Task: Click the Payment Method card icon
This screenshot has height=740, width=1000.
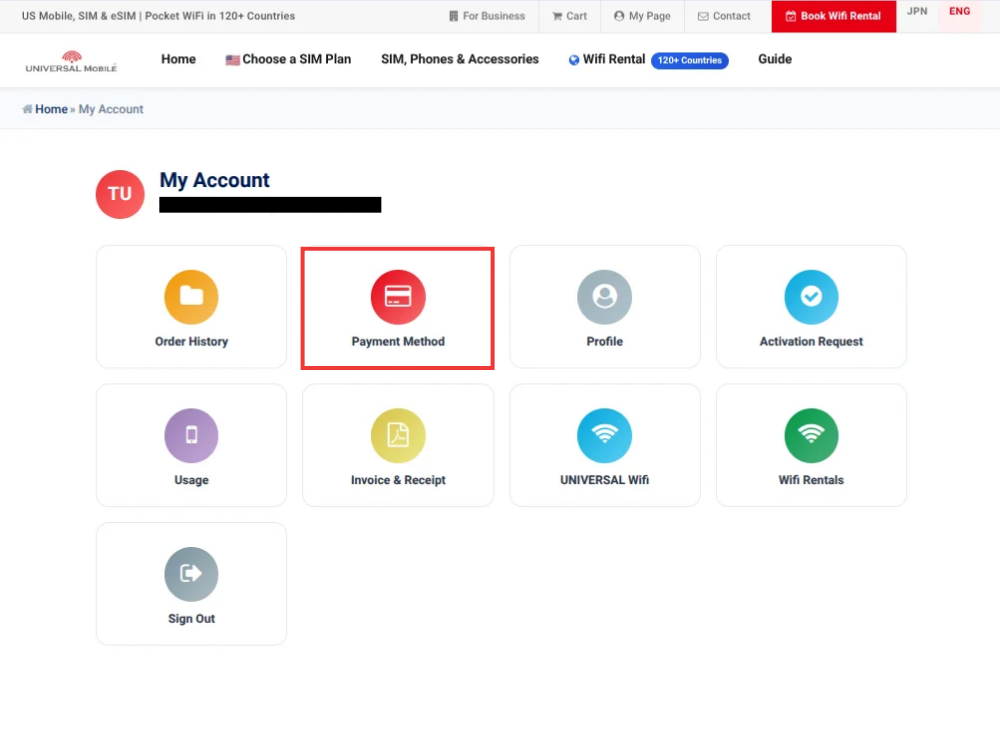Action: (398, 297)
